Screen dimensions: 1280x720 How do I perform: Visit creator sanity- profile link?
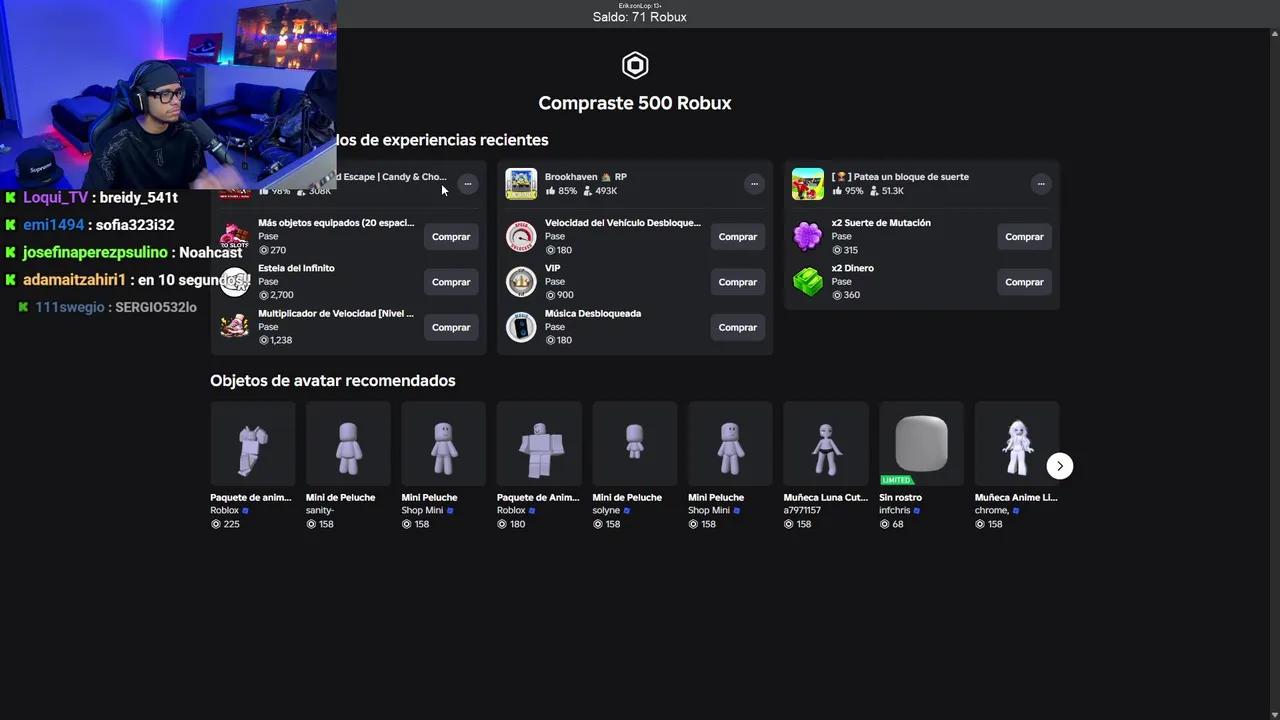click(x=320, y=510)
